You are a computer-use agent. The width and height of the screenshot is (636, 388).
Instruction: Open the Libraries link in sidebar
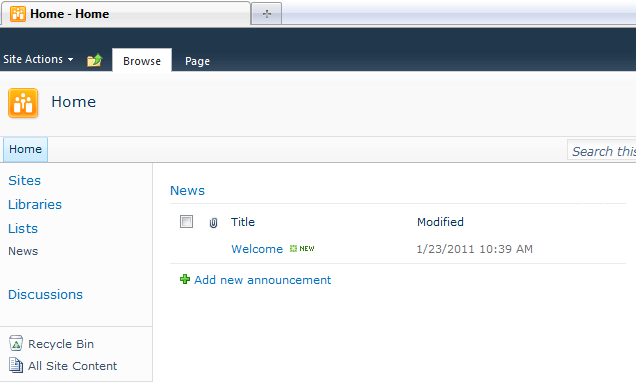pos(35,204)
